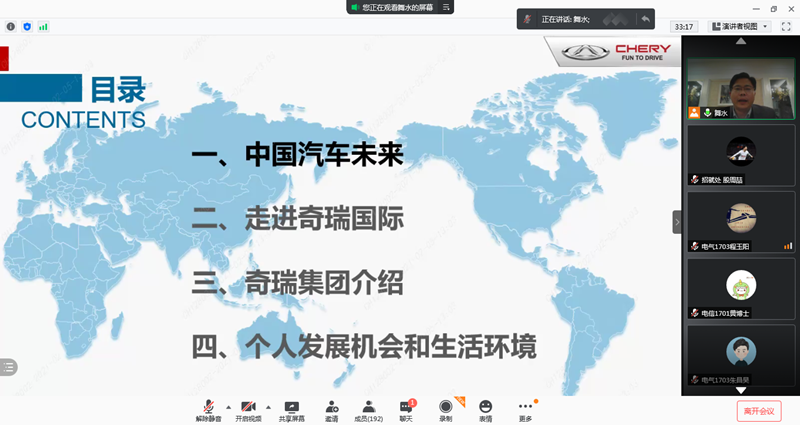Screen dimensions: 800x425
Task: Turn on camera with 开启视频
Action: click(x=248, y=410)
